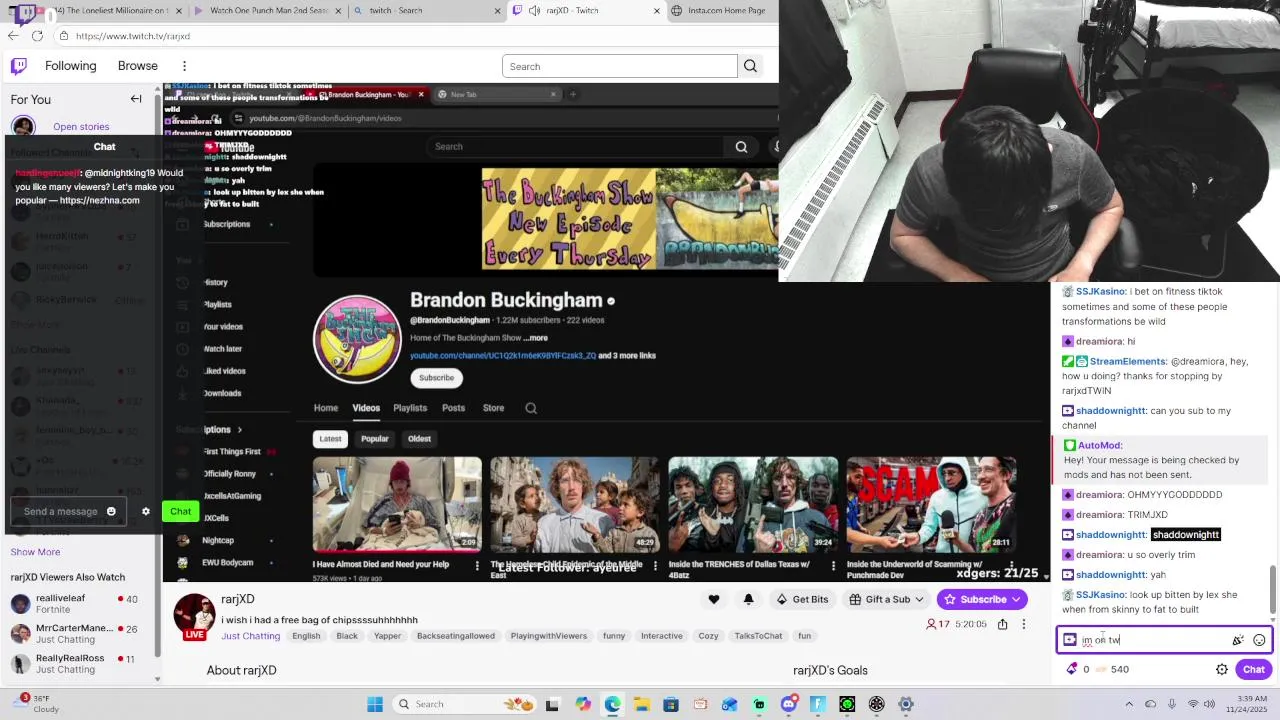Open Discord from taskbar
The image size is (1280, 720).
click(x=788, y=704)
